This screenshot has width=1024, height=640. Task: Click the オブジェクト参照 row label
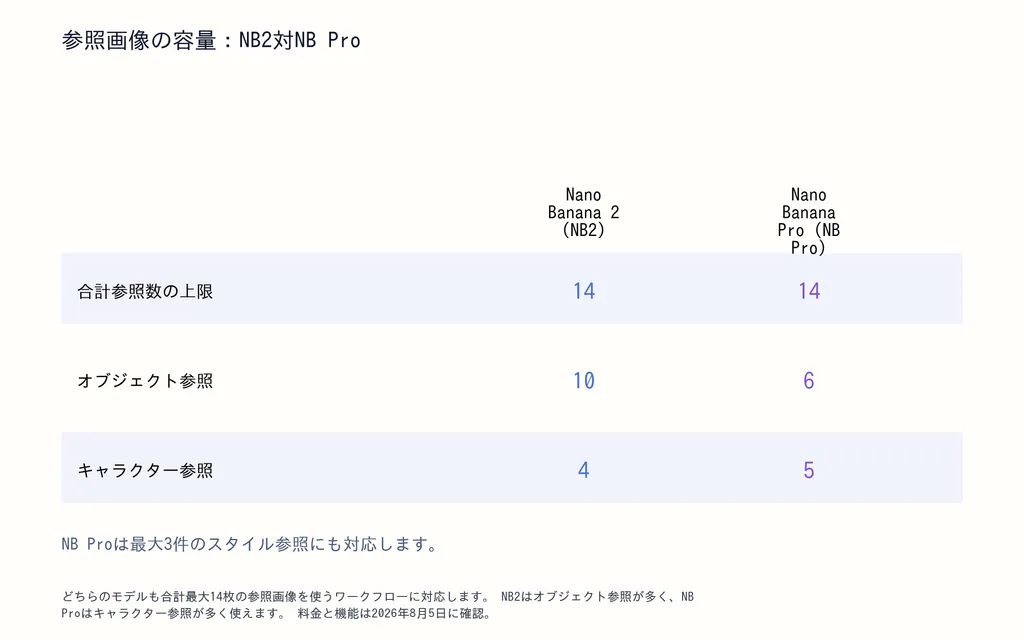[145, 381]
